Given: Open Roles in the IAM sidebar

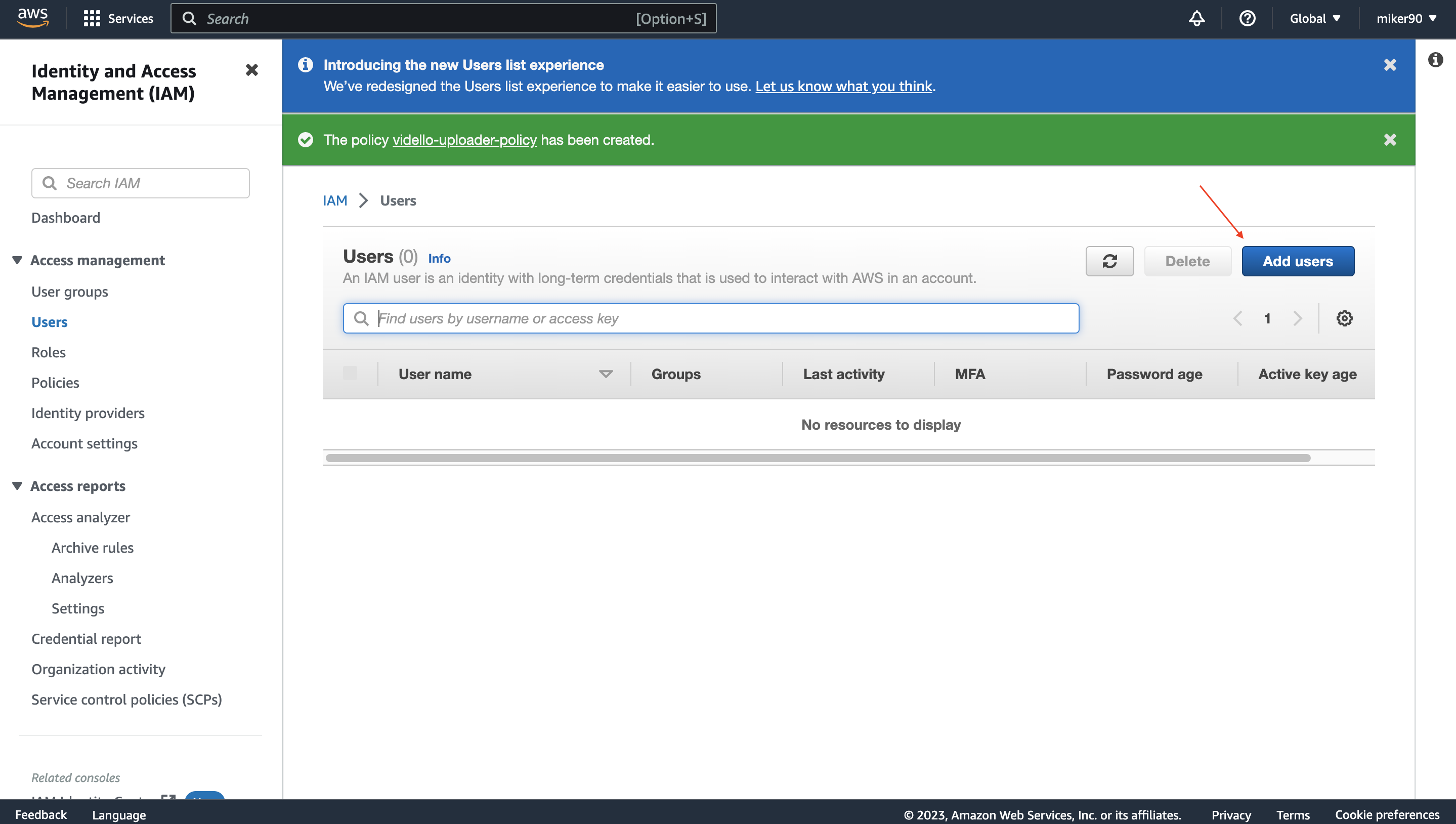Looking at the screenshot, I should pos(48,352).
